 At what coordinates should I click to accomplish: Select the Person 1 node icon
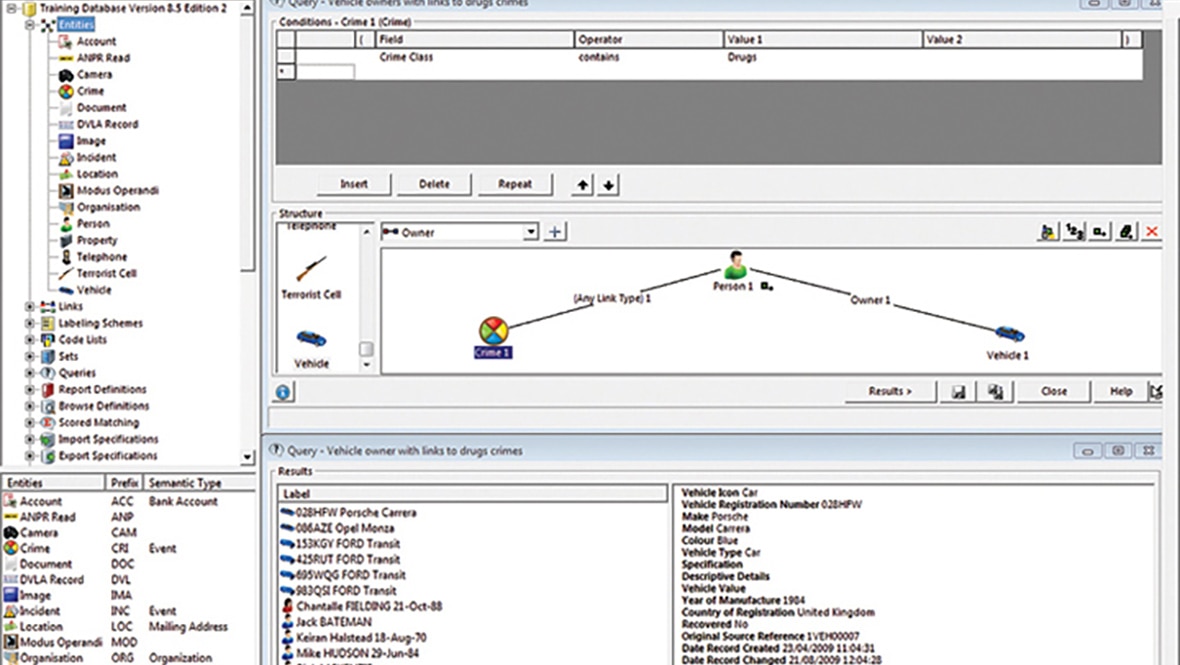point(736,266)
